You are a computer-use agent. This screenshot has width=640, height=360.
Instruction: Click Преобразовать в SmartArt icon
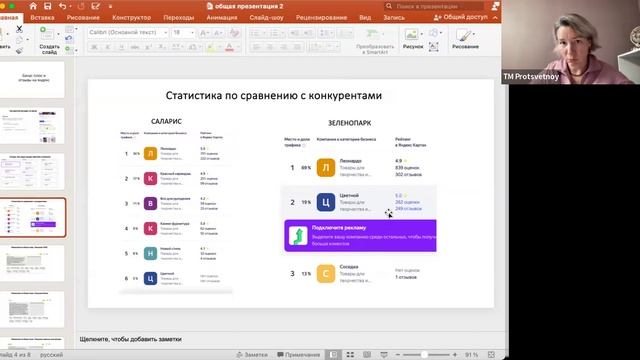tap(373, 34)
